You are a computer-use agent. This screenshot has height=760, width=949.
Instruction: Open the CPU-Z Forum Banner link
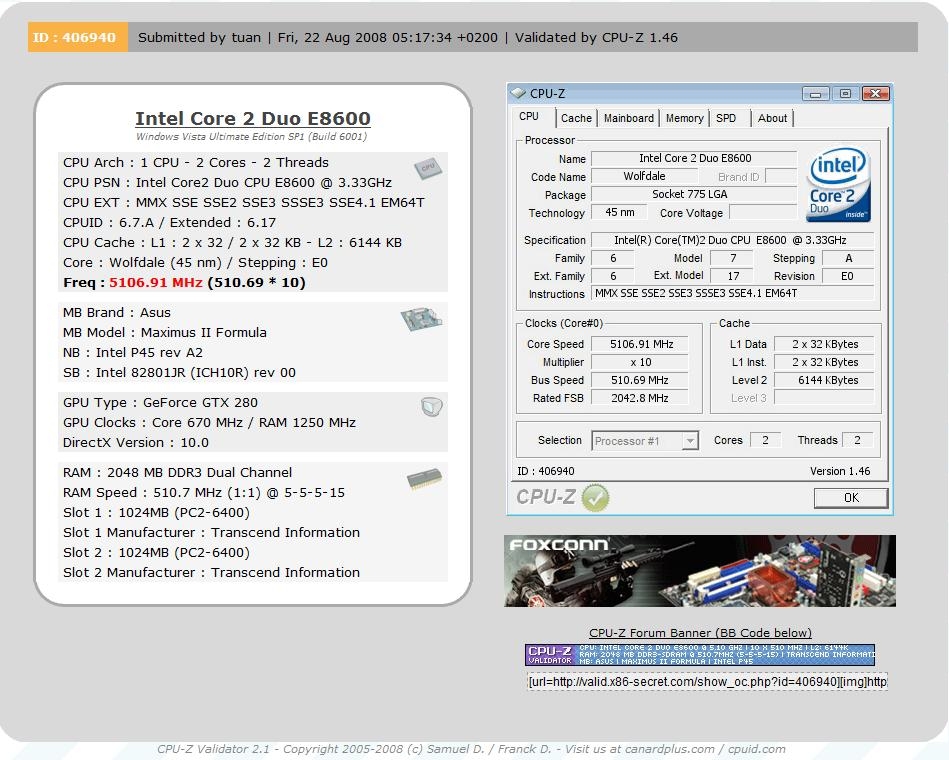tap(700, 633)
